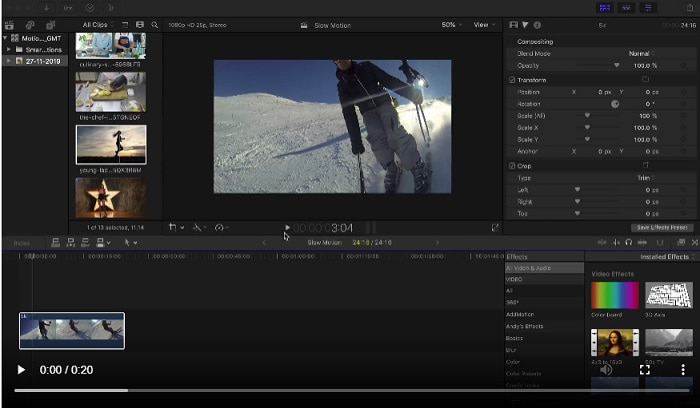Play the viewer with play button
The image size is (700, 408).
288,228
